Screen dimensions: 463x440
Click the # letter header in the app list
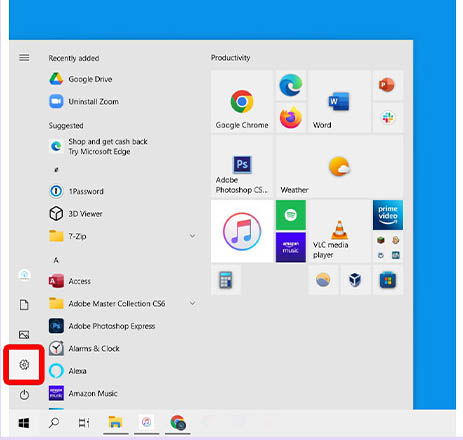(56, 170)
